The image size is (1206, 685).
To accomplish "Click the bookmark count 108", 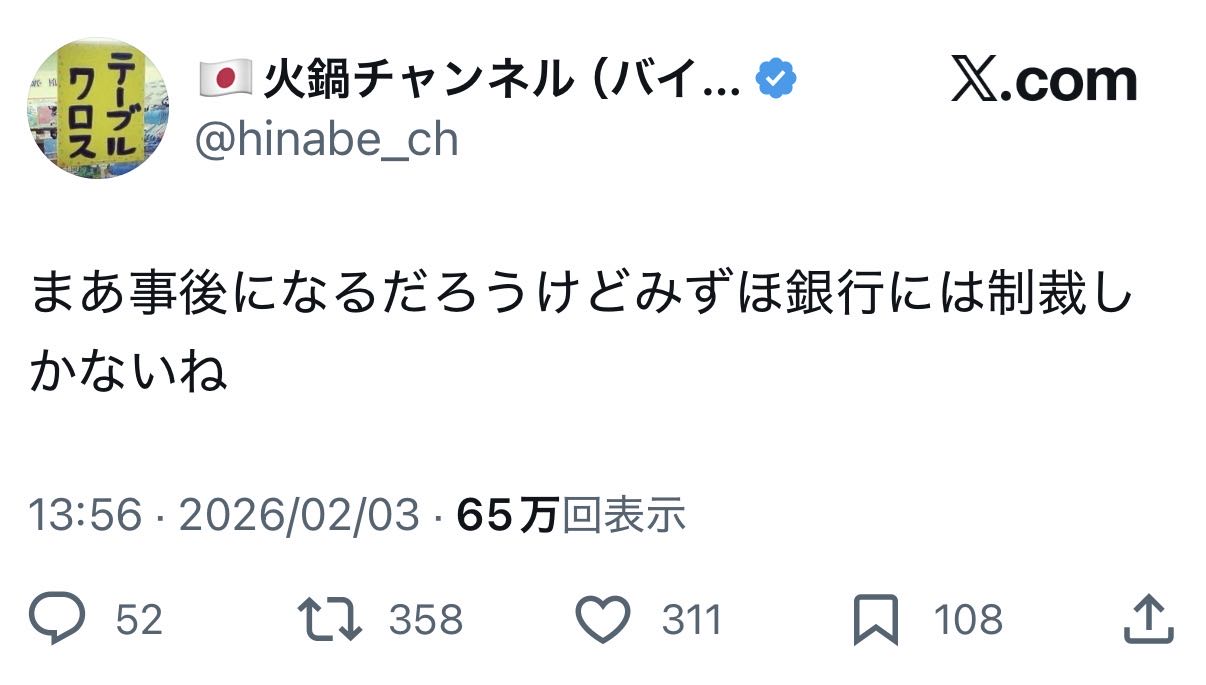I will coord(968,620).
